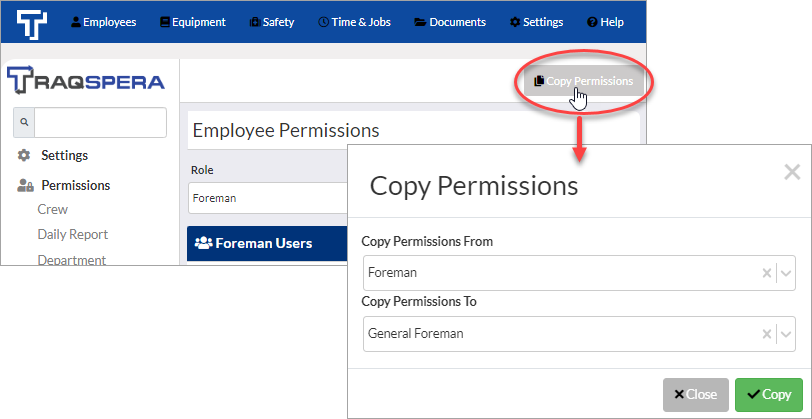Screen dimensions: 812x419
Task: Expand the Copy Permissions To chevron
Action: 786,334
